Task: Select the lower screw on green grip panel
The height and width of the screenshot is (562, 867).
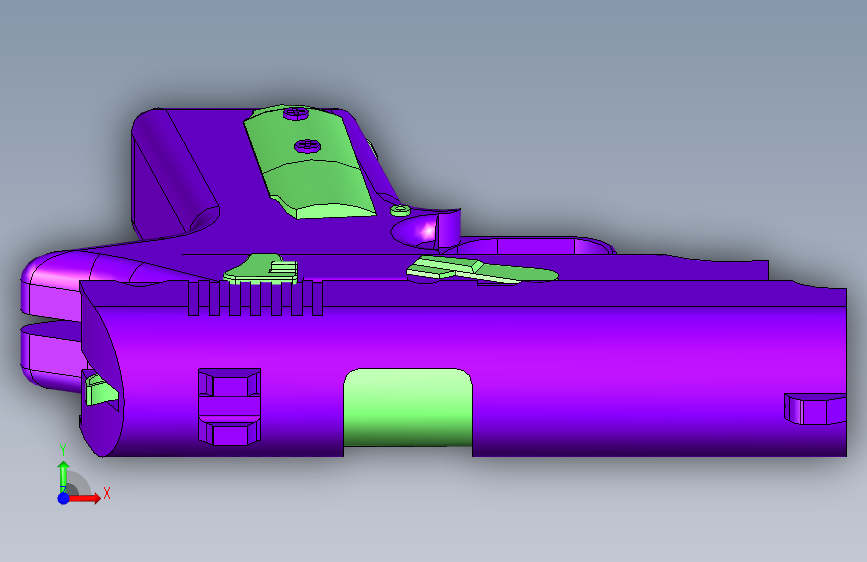Action: 307,145
